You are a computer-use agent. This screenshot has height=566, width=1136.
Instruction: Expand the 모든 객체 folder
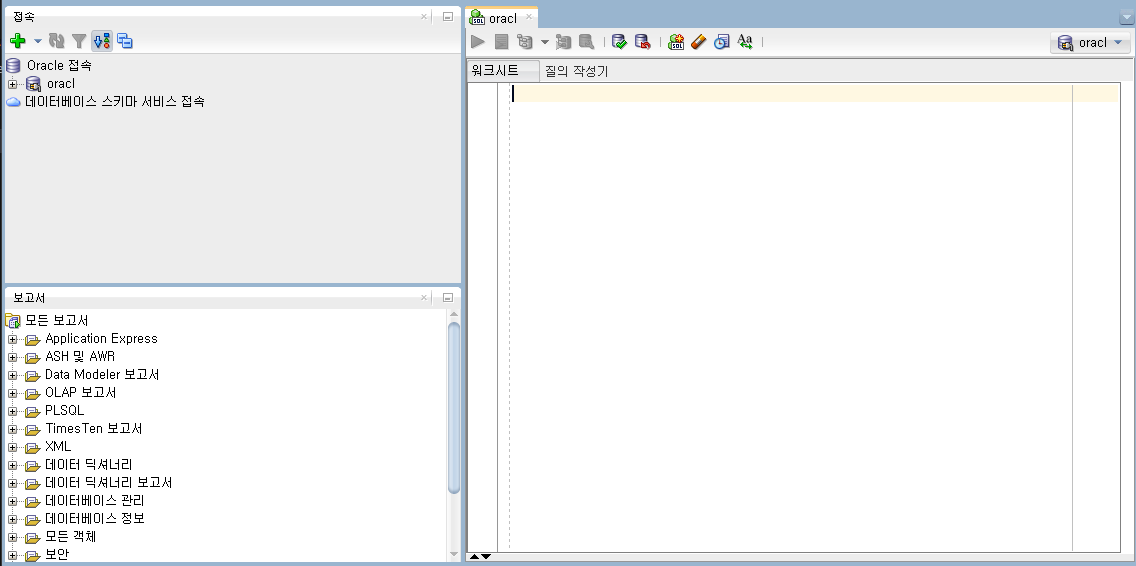[12, 538]
